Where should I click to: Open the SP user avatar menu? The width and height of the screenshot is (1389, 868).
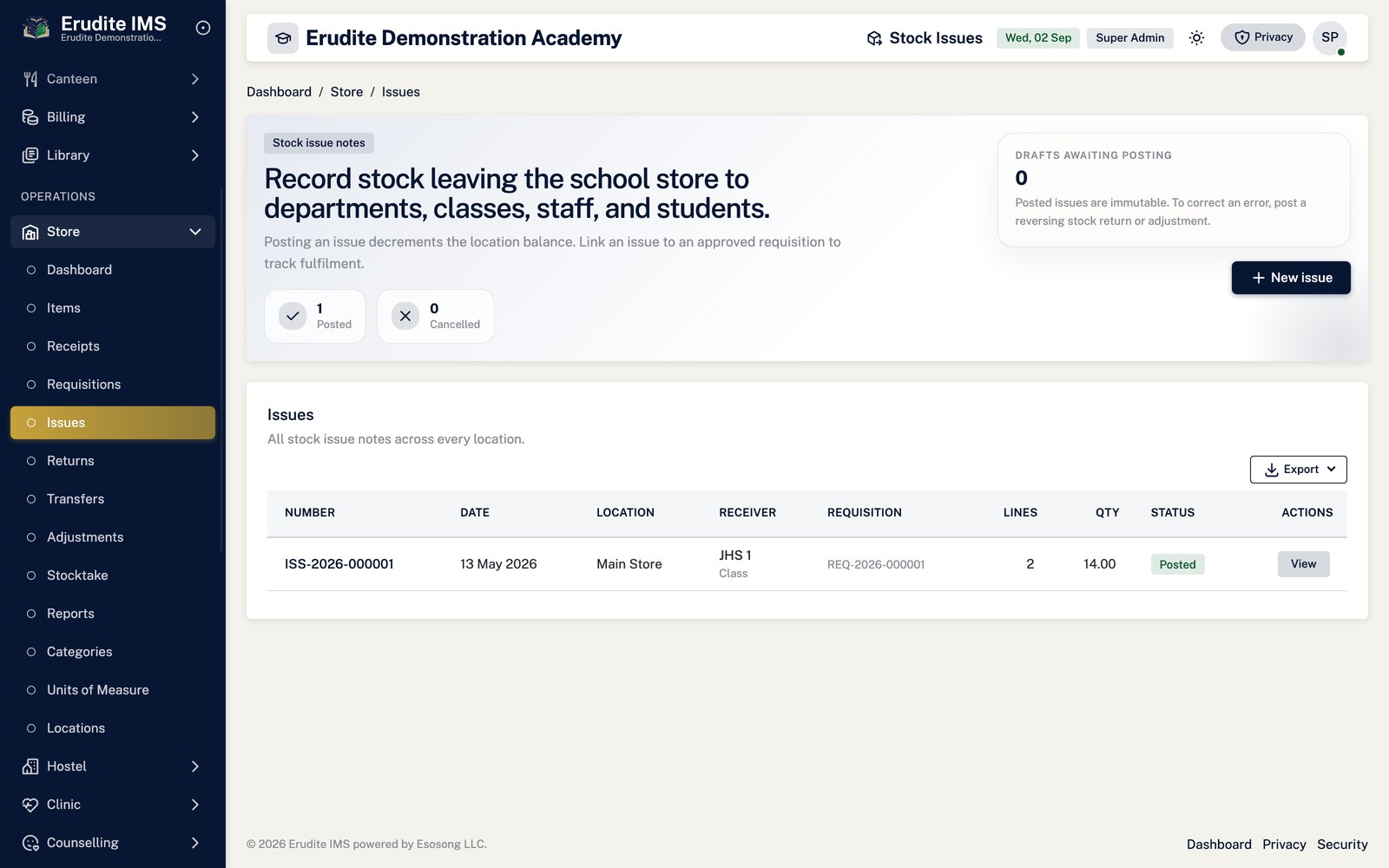pos(1330,37)
